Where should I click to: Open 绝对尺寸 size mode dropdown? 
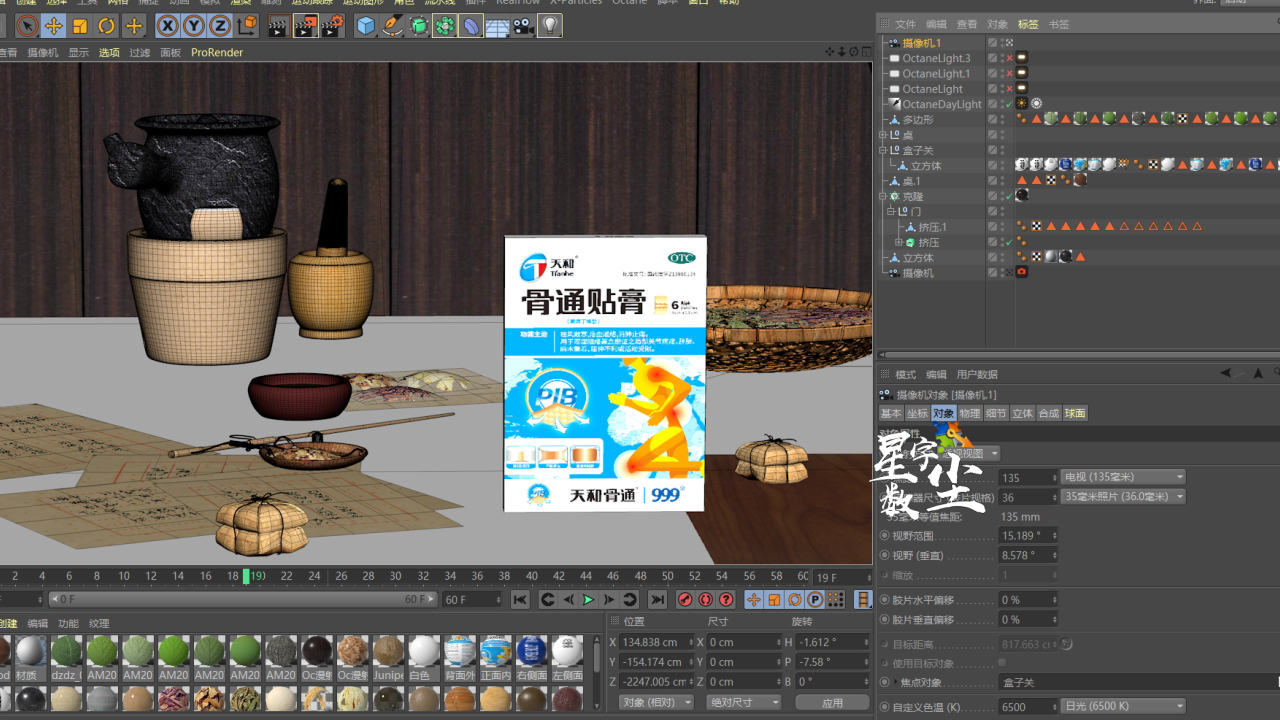pyautogui.click(x=743, y=702)
